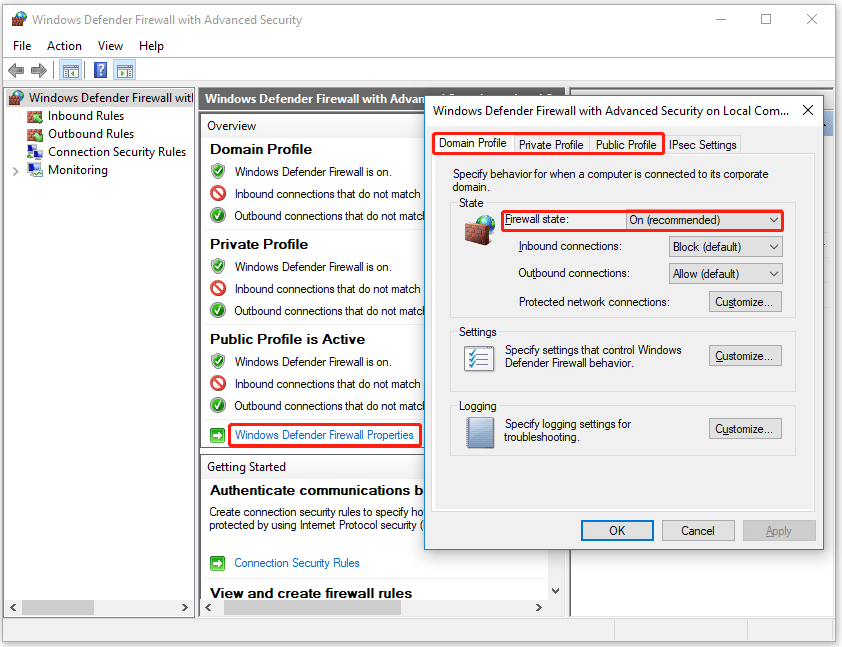Click the green shield icon under Public Profile is Active
The image size is (842, 647).
click(x=218, y=362)
